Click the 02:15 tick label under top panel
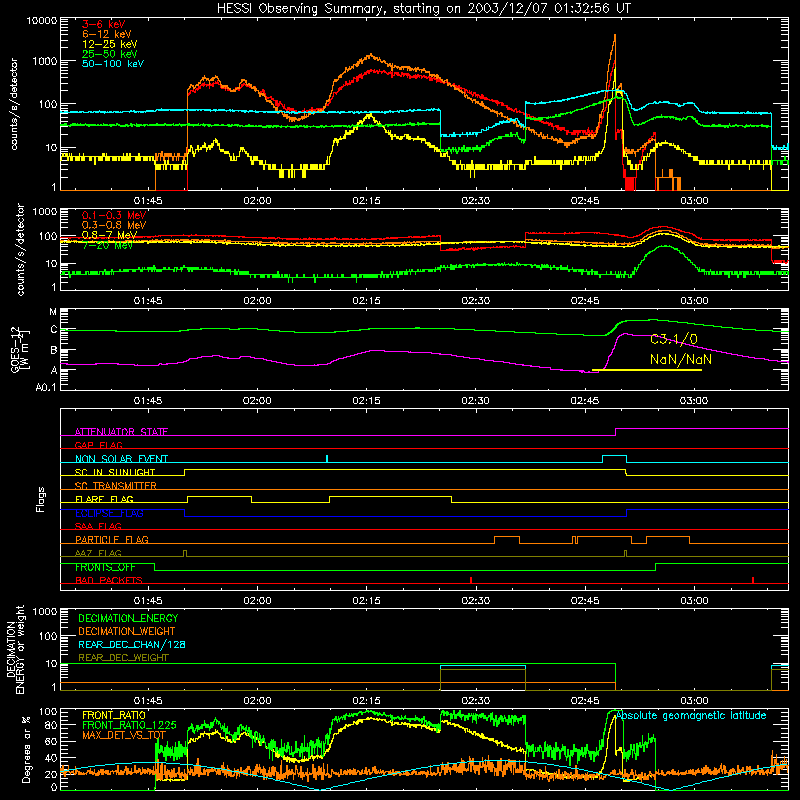The width and height of the screenshot is (800, 800). (x=366, y=201)
